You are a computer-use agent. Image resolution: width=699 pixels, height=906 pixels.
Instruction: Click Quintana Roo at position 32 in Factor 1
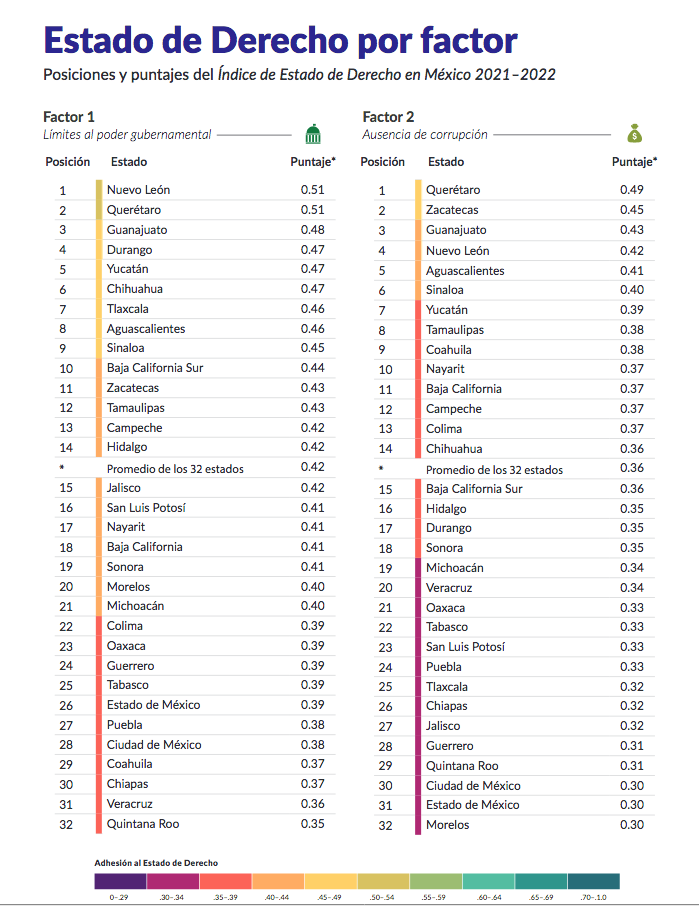click(x=142, y=824)
